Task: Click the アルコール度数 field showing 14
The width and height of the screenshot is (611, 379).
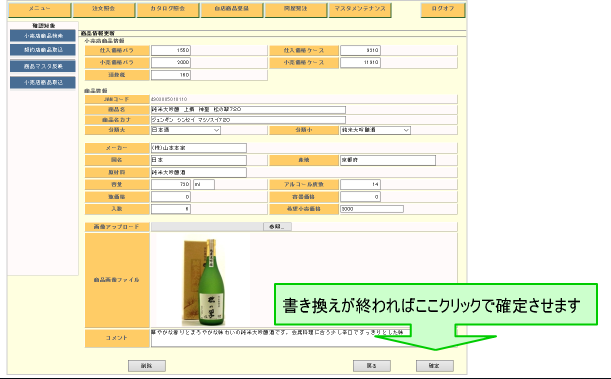Action: 360,184
